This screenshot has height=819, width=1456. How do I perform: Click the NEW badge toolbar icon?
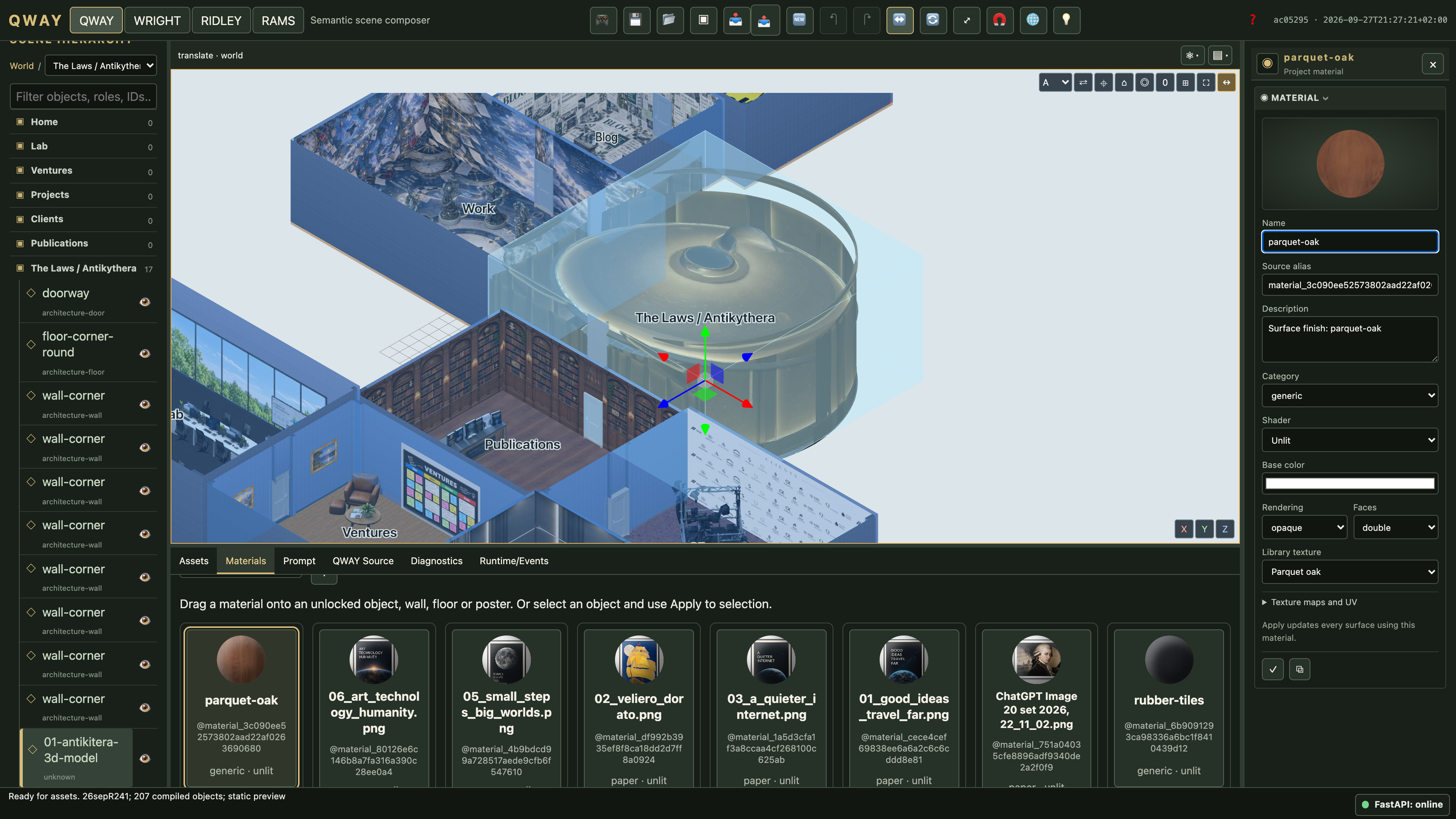[799, 20]
